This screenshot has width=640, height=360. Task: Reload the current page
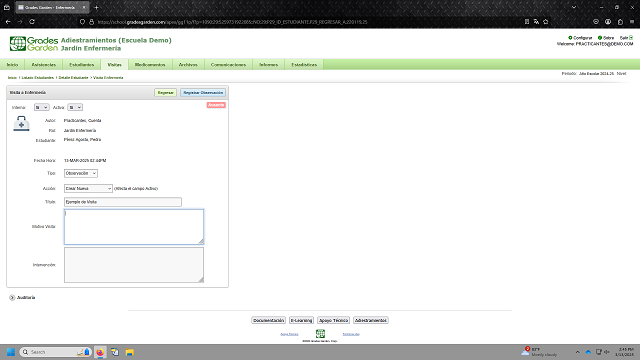point(32,22)
